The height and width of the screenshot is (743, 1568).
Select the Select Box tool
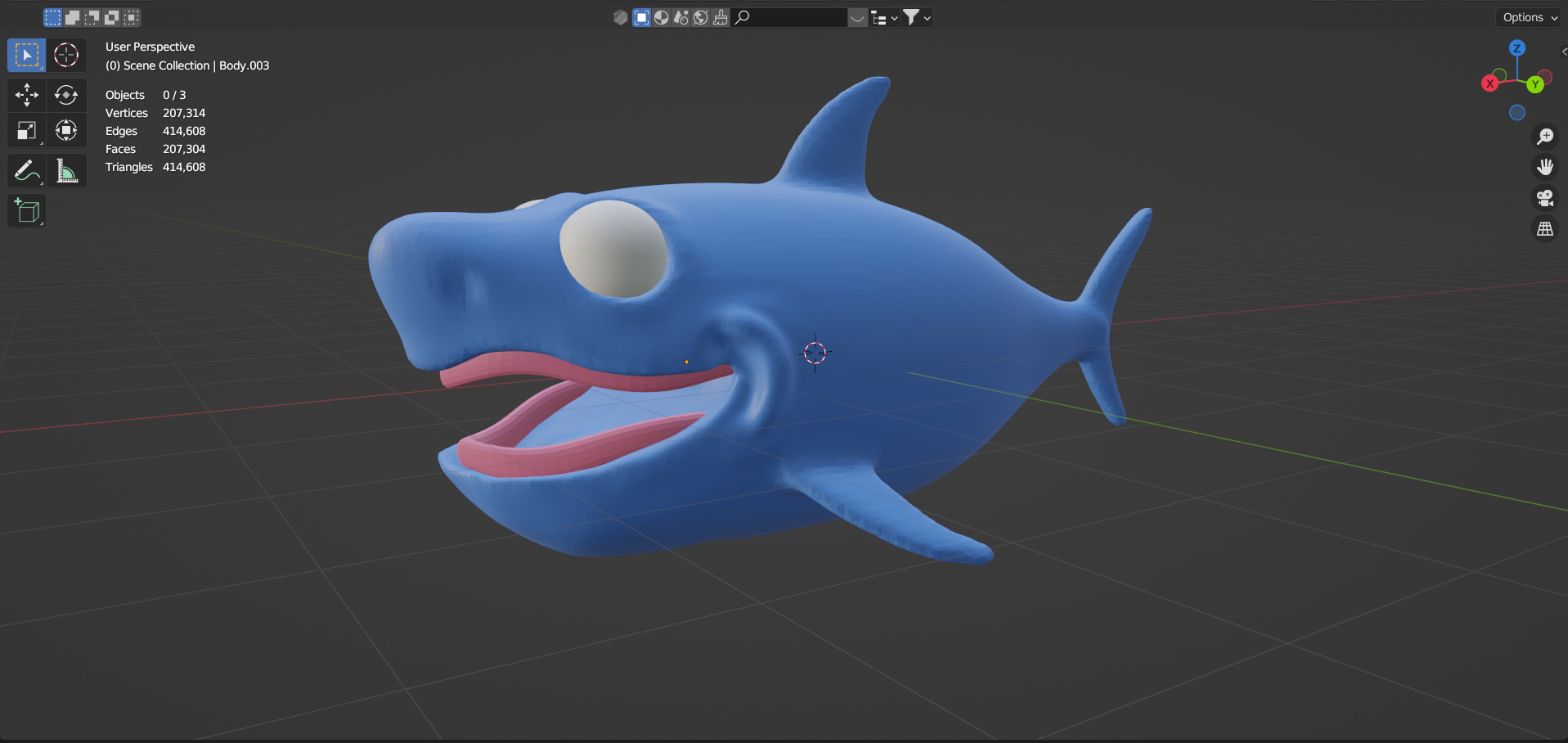26,55
